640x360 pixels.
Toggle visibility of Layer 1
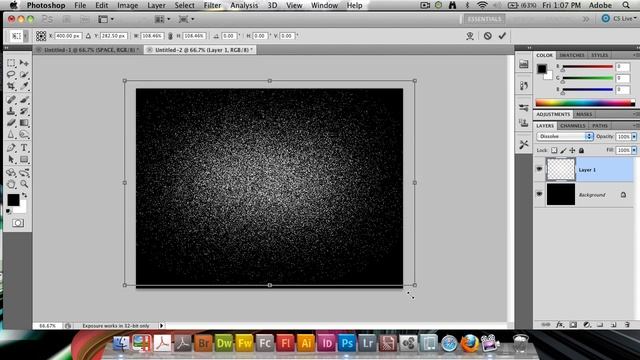(539, 169)
